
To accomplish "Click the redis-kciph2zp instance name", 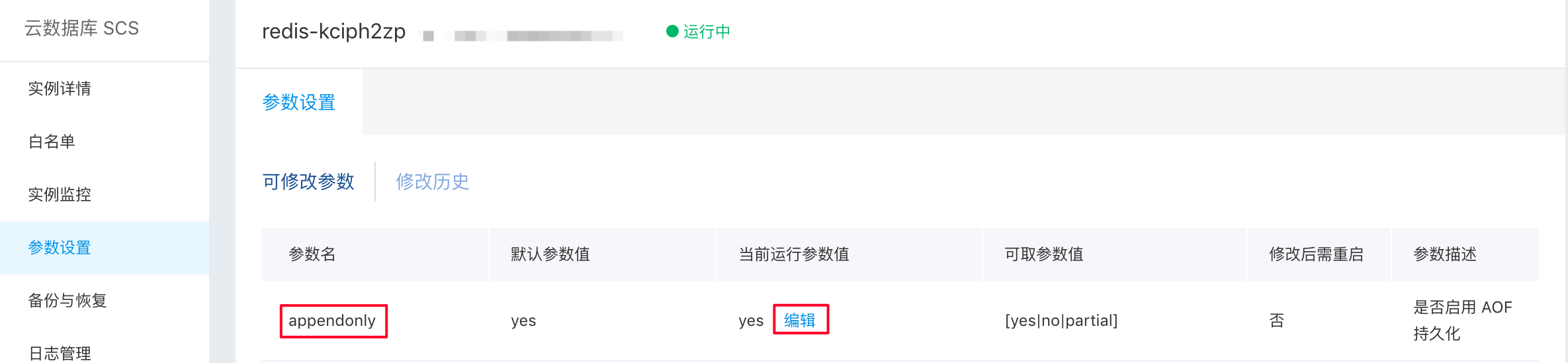I will tap(333, 31).
